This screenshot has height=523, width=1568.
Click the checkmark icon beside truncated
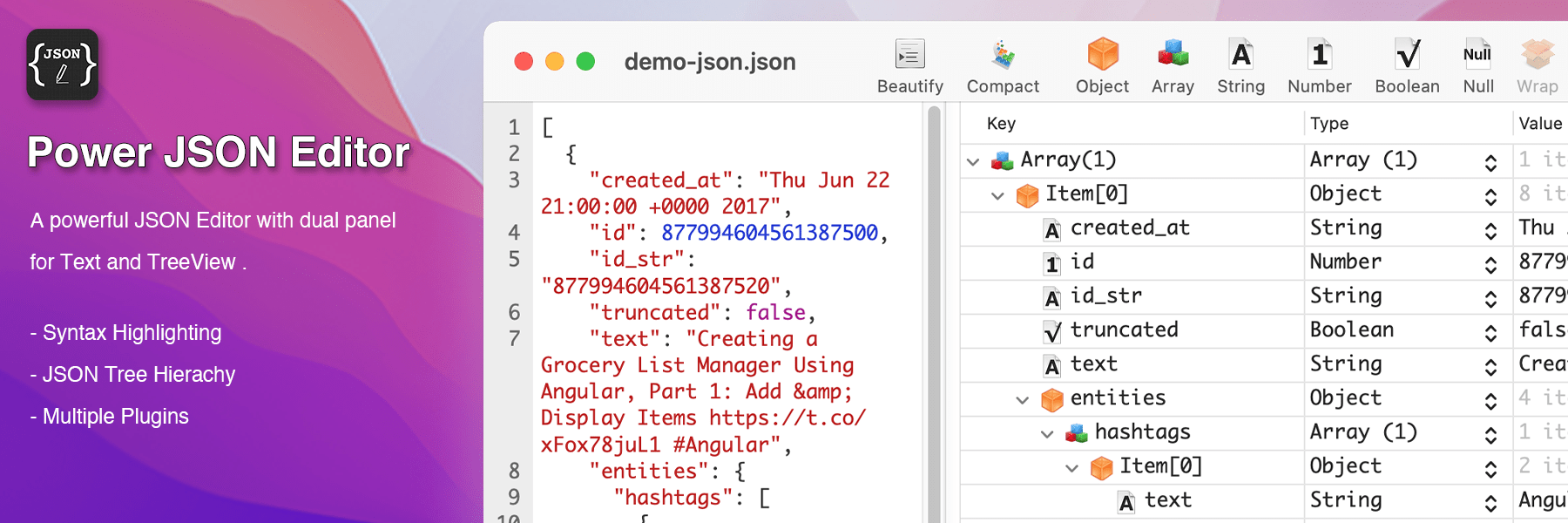click(1052, 331)
